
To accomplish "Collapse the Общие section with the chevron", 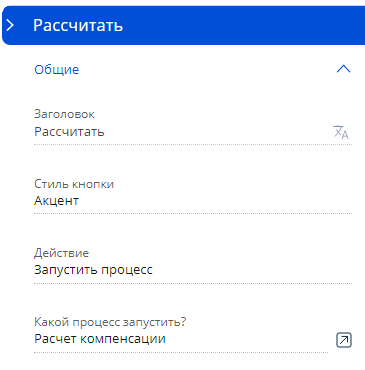I will [343, 69].
